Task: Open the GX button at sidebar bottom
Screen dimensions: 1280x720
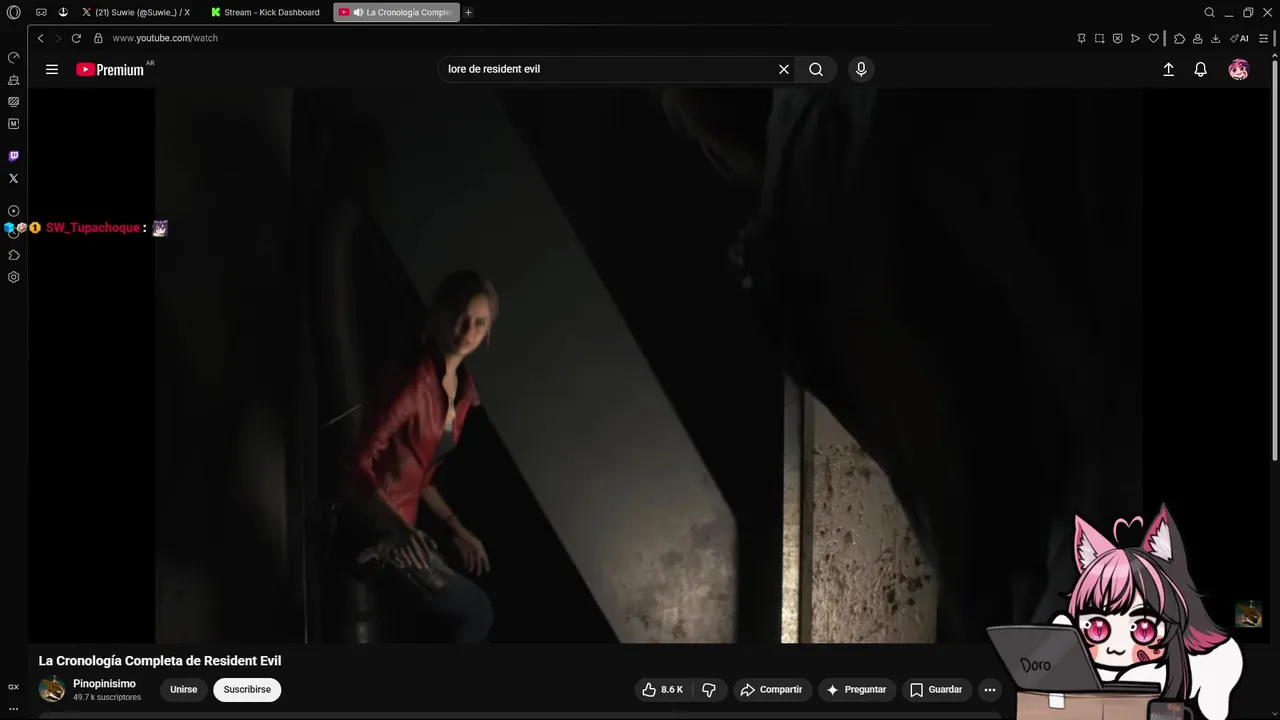Action: [x=13, y=687]
